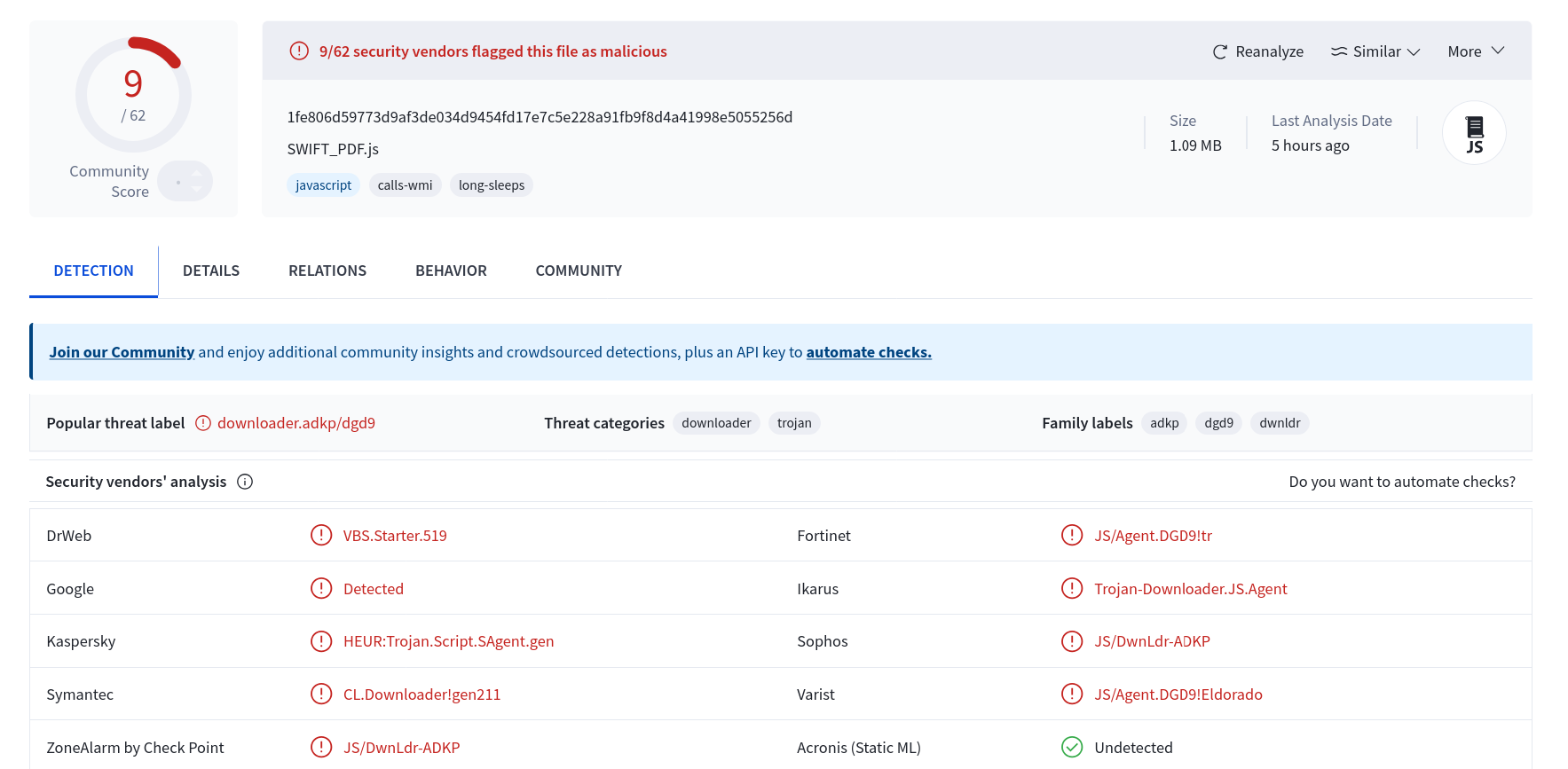The image size is (1568, 769).
Task: Click the alert icon next to popular threat label
Action: click(203, 423)
